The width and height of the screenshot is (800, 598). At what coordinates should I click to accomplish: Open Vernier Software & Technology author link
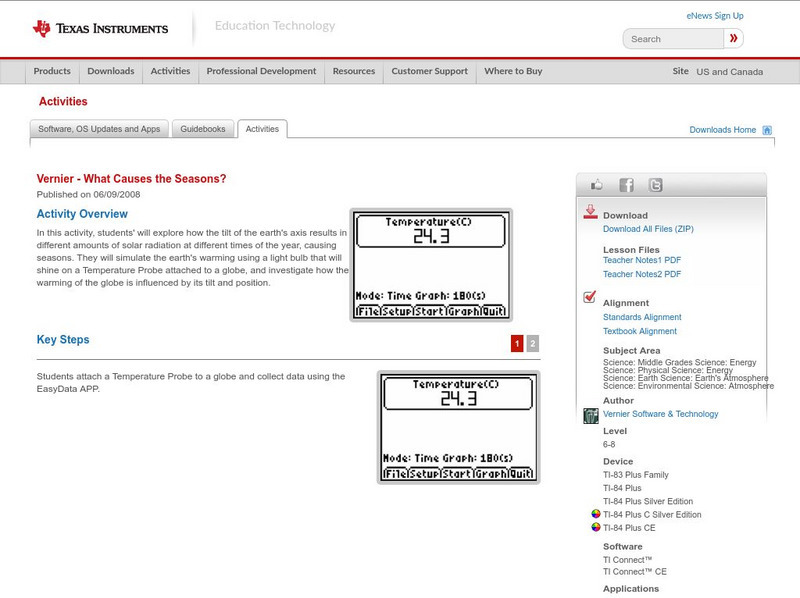click(660, 414)
